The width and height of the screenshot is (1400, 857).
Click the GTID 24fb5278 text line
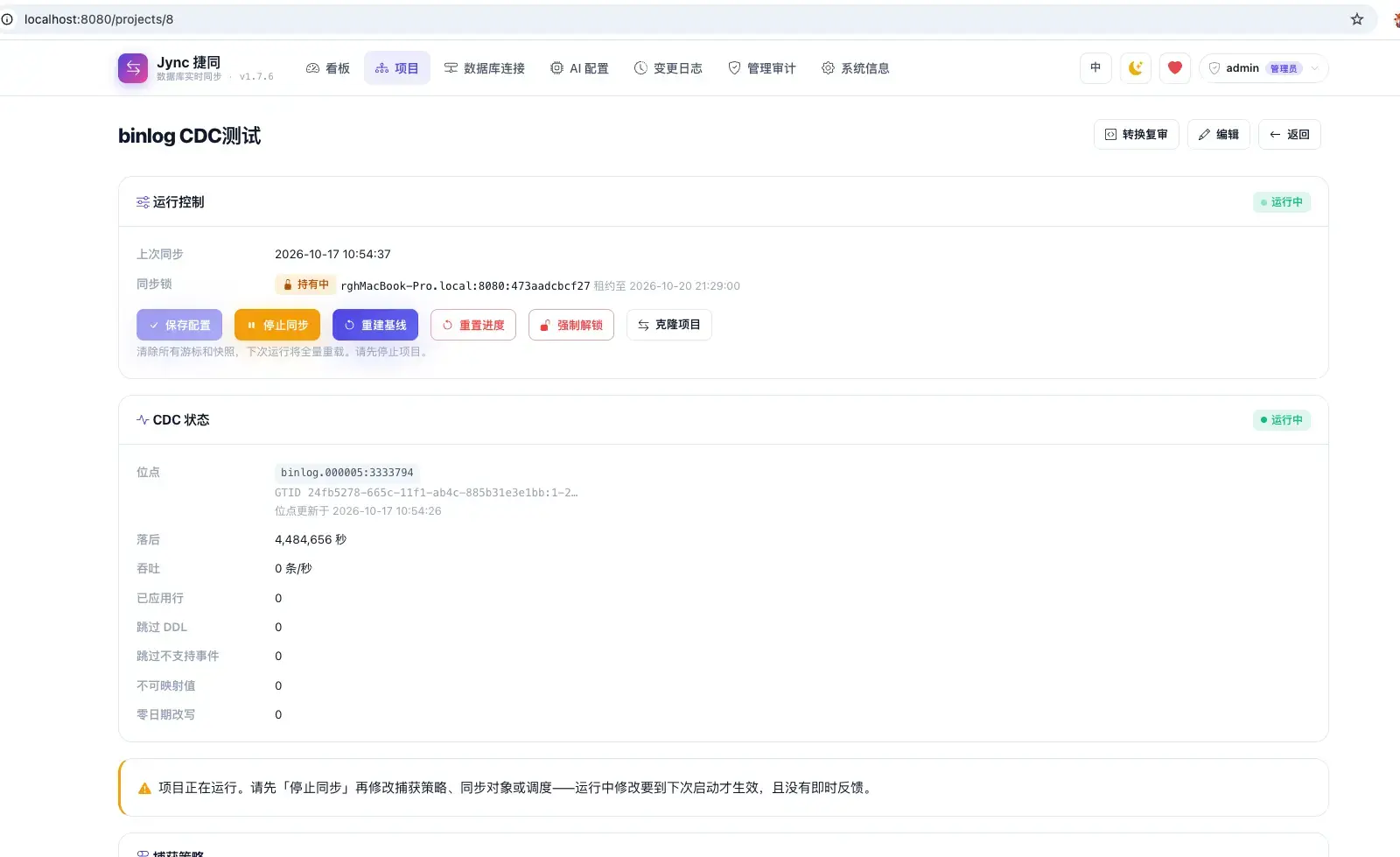click(x=426, y=493)
